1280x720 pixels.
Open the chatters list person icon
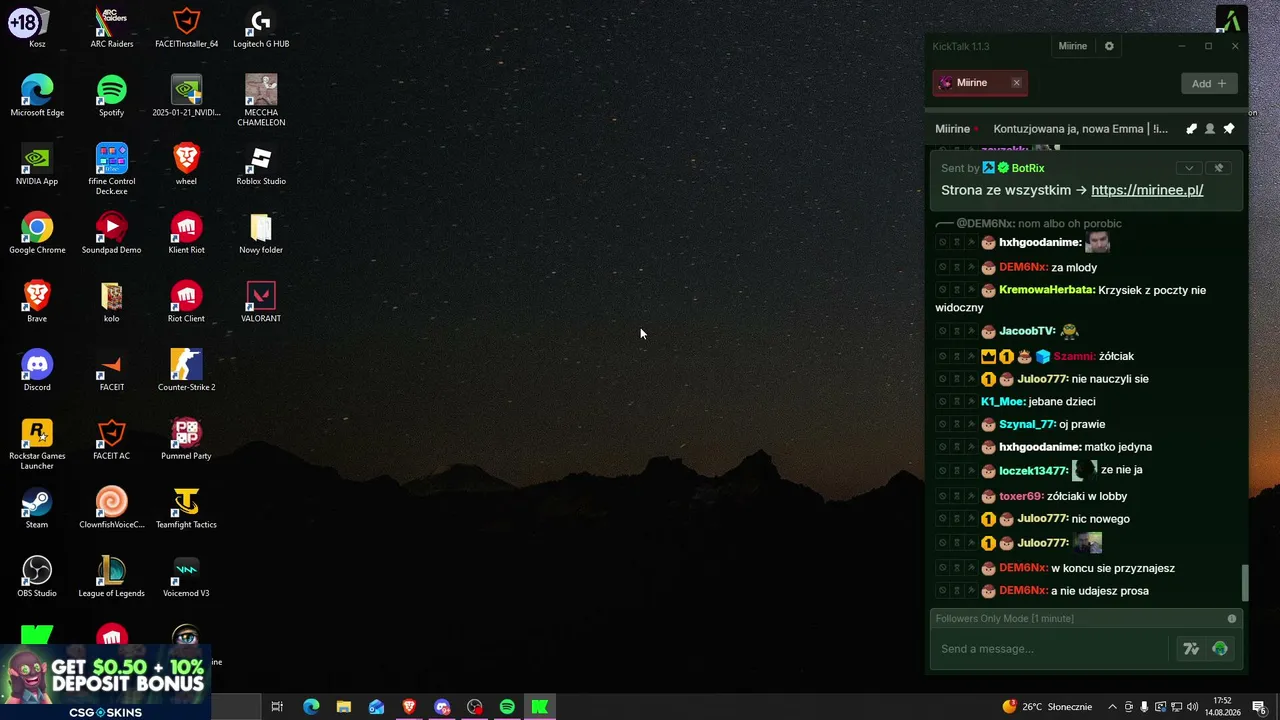click(1210, 129)
